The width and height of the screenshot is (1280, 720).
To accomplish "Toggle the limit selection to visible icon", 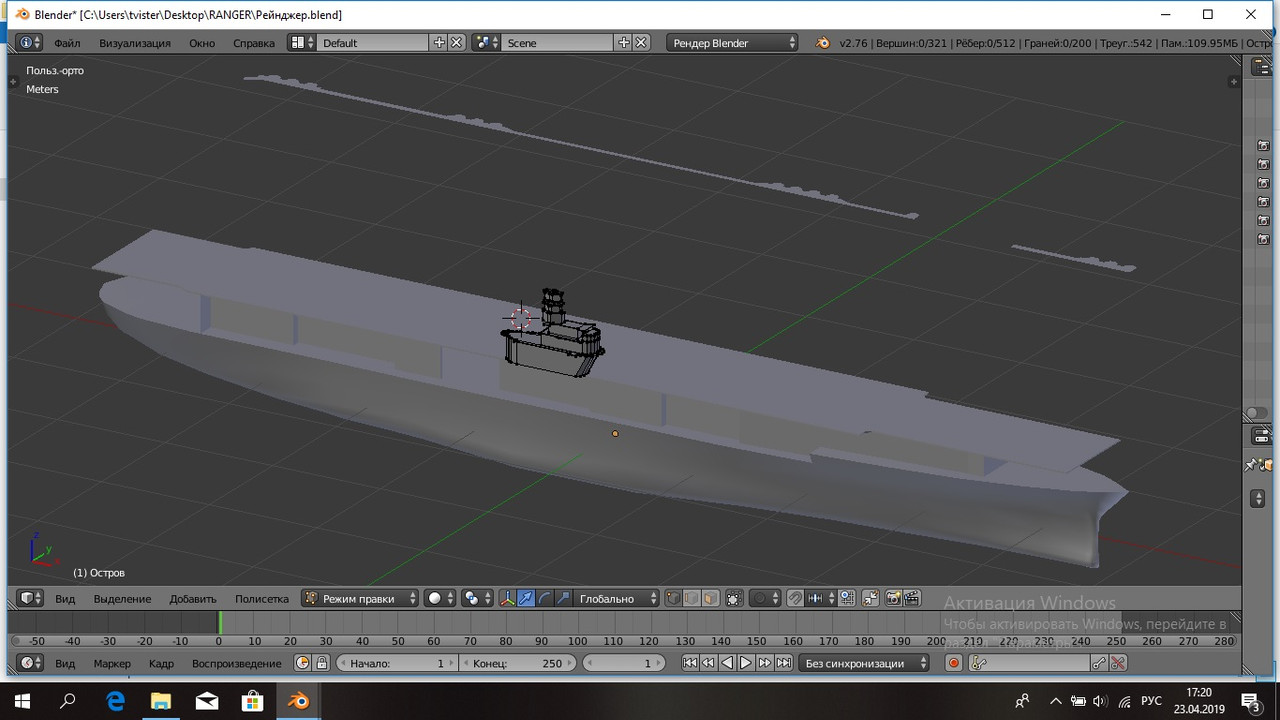I will [734, 599].
